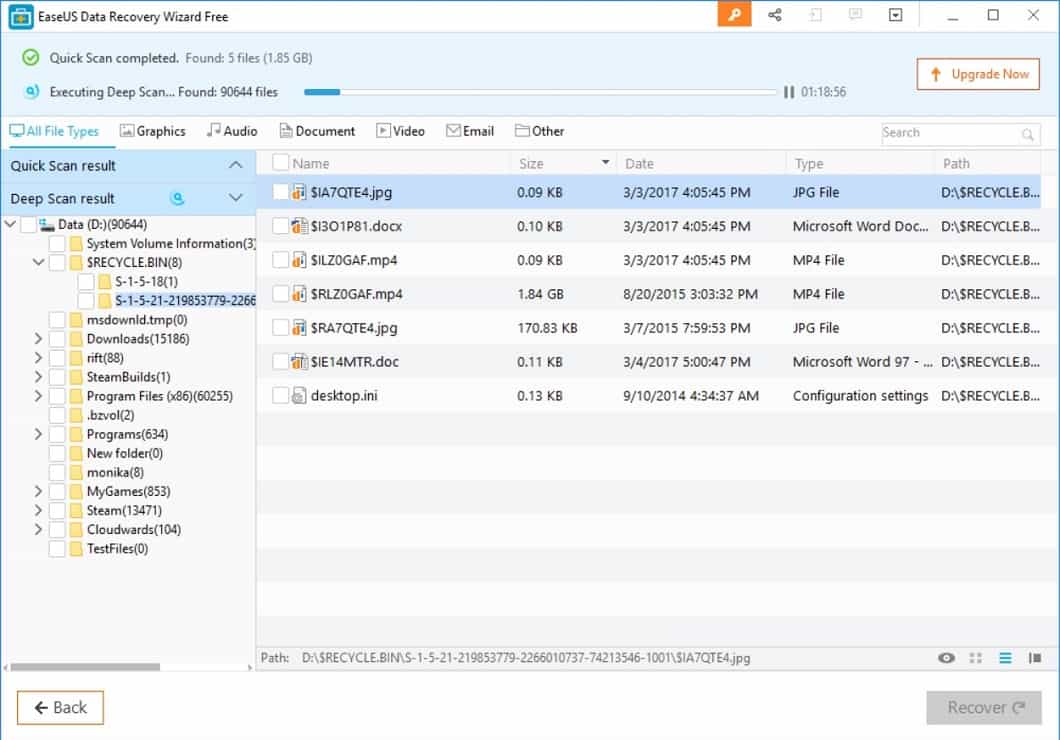Click the orange key activation icon
This screenshot has height=740, width=1060.
point(734,14)
